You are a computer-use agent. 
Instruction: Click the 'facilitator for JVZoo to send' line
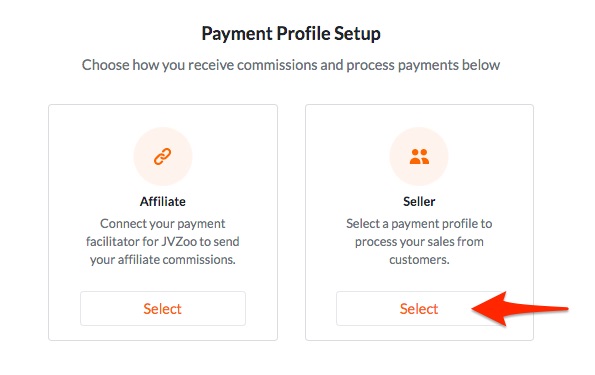(x=163, y=241)
